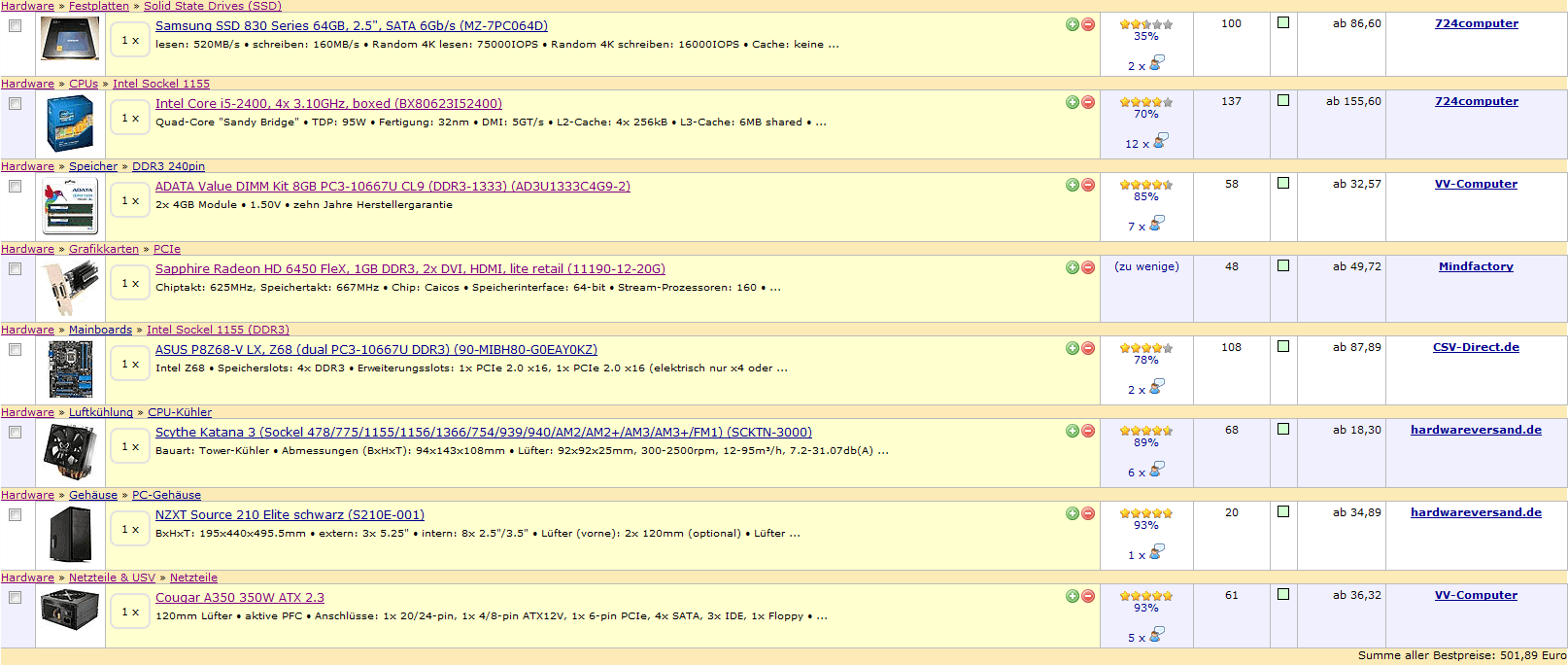Open the 2 x user reviews icon for Samsung SSD
This screenshot has width=1568, height=665.
(x=1157, y=63)
